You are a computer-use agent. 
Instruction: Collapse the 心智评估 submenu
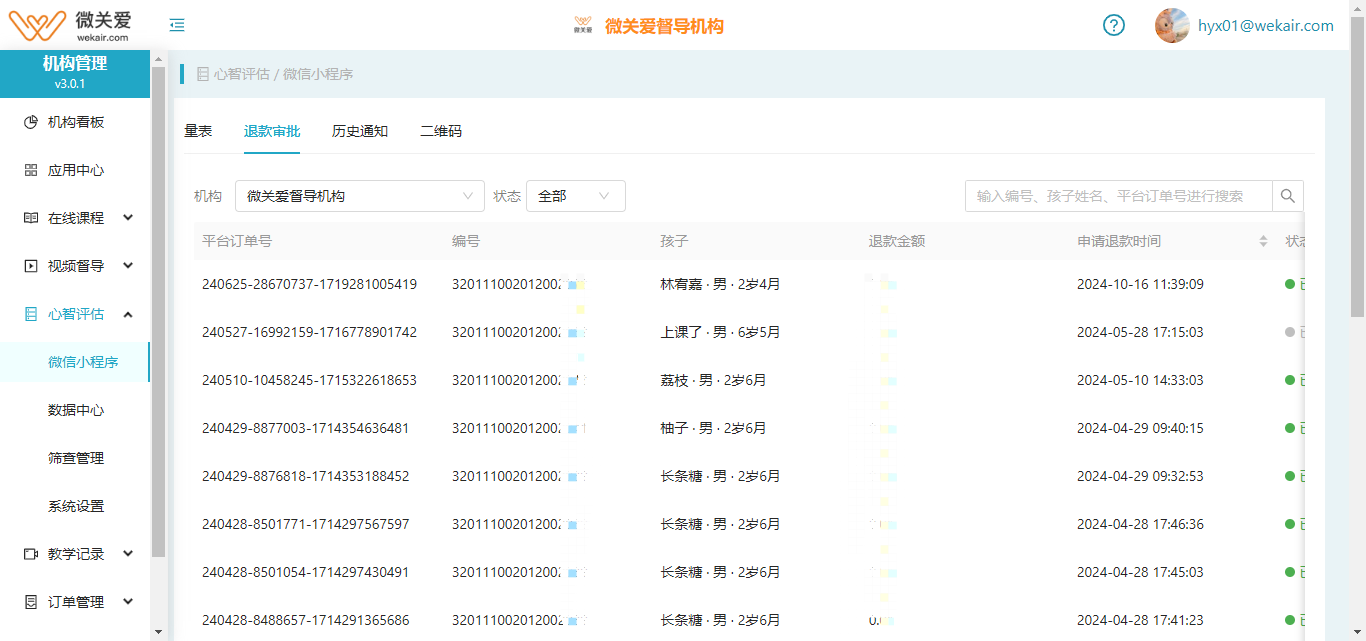point(127,313)
